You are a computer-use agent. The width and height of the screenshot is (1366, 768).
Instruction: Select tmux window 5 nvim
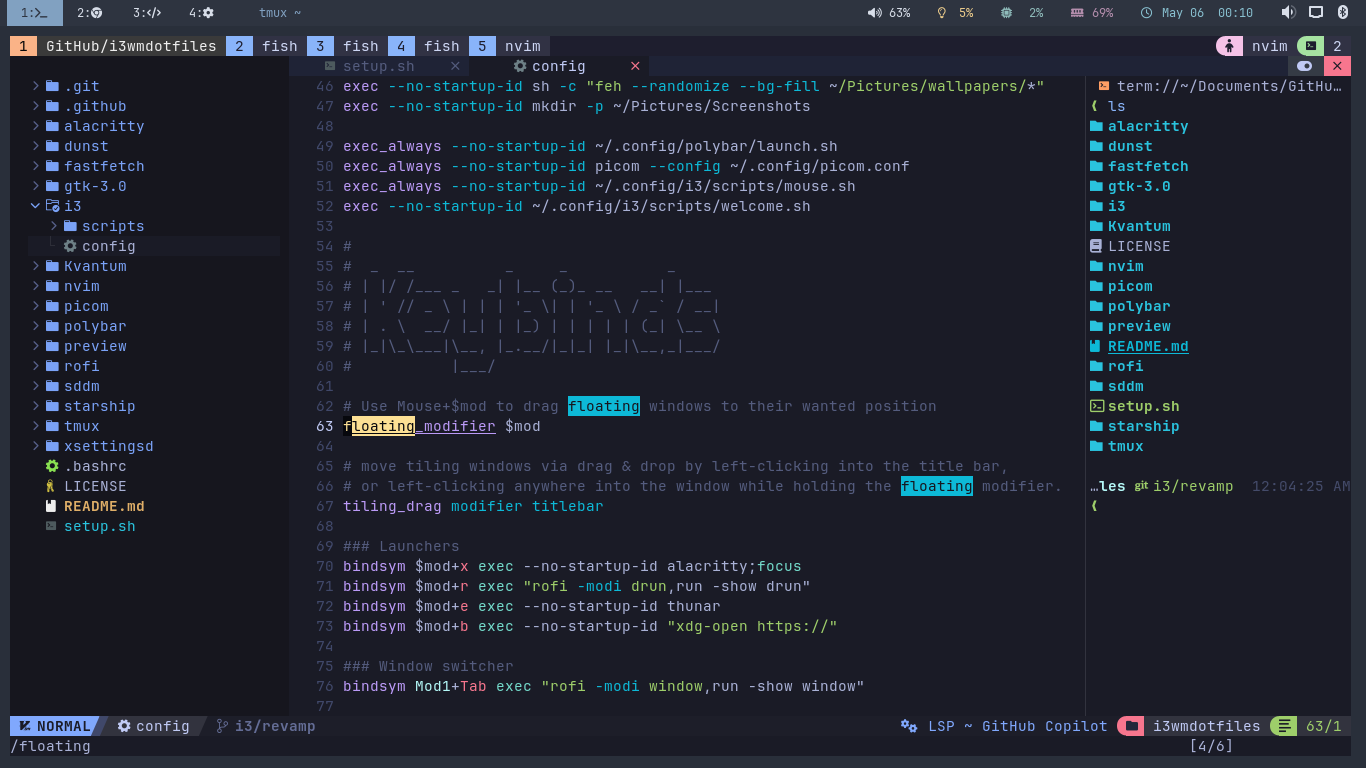(x=508, y=46)
